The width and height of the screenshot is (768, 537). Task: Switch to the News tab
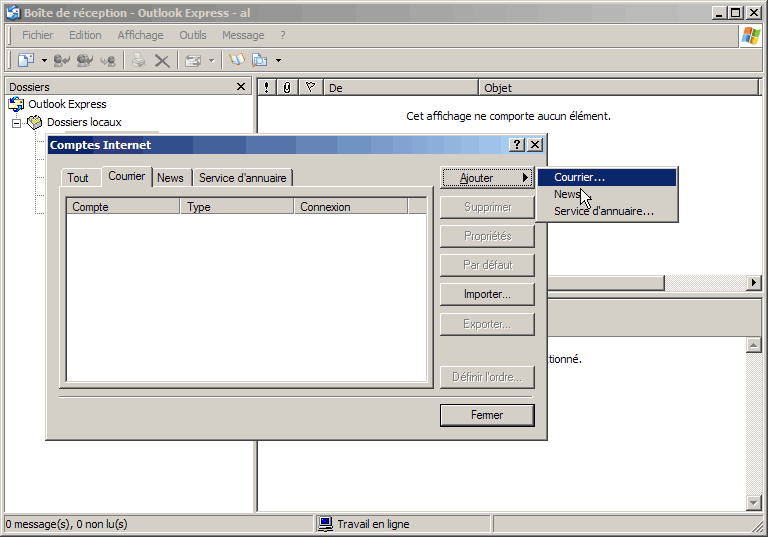(x=170, y=178)
